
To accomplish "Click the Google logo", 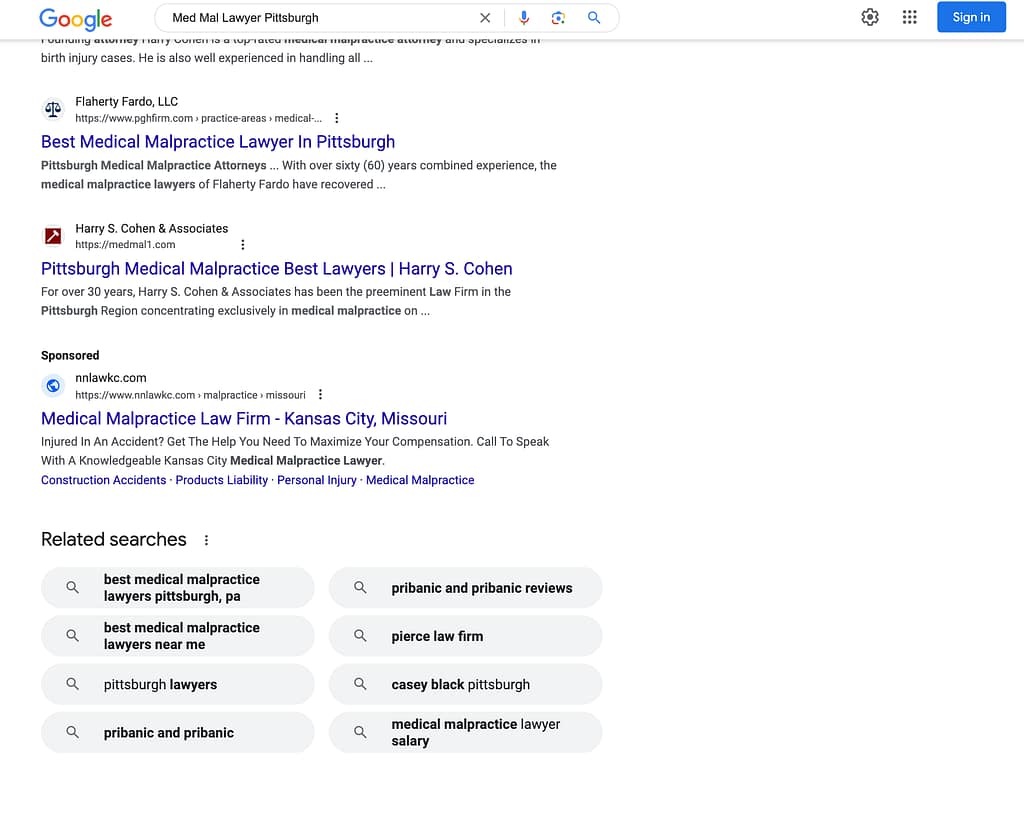I will (x=75, y=18).
